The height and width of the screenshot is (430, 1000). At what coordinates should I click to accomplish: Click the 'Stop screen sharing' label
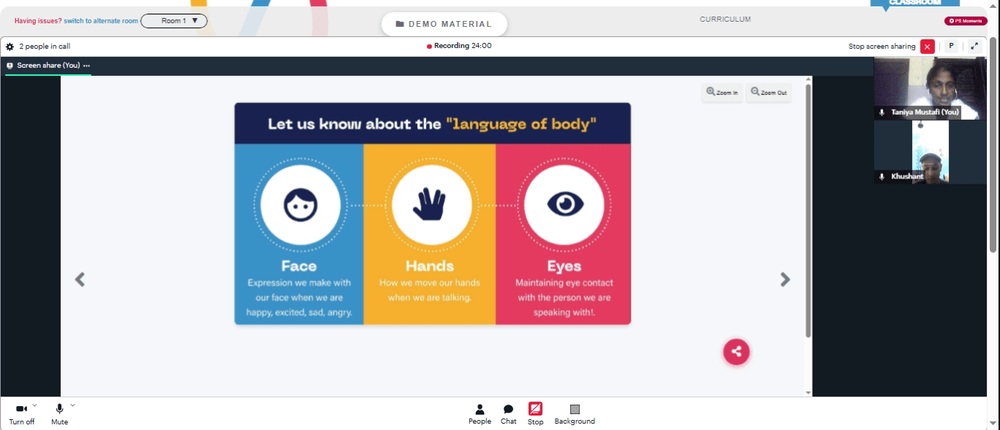[881, 47]
